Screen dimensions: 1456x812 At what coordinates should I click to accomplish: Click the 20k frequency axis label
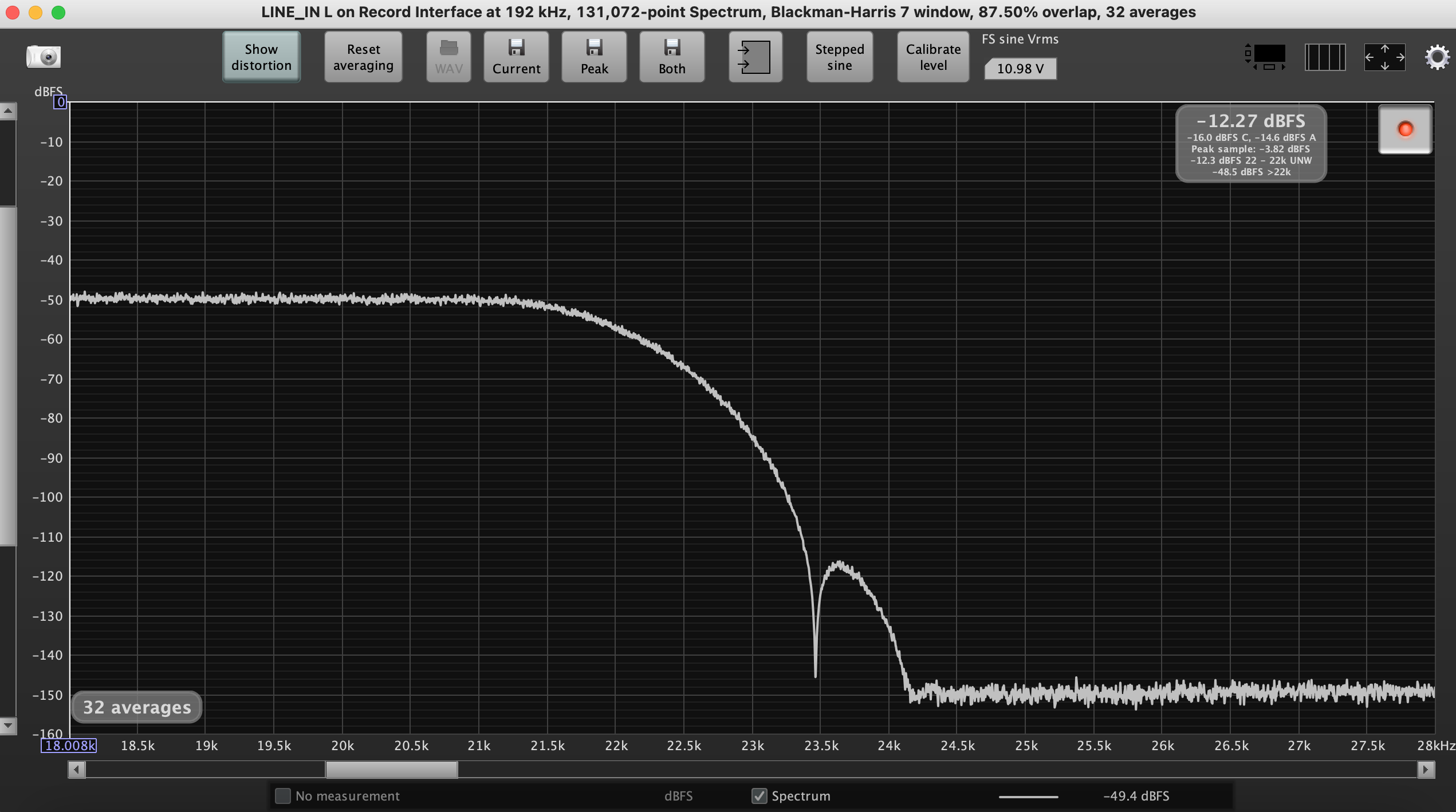coord(343,746)
